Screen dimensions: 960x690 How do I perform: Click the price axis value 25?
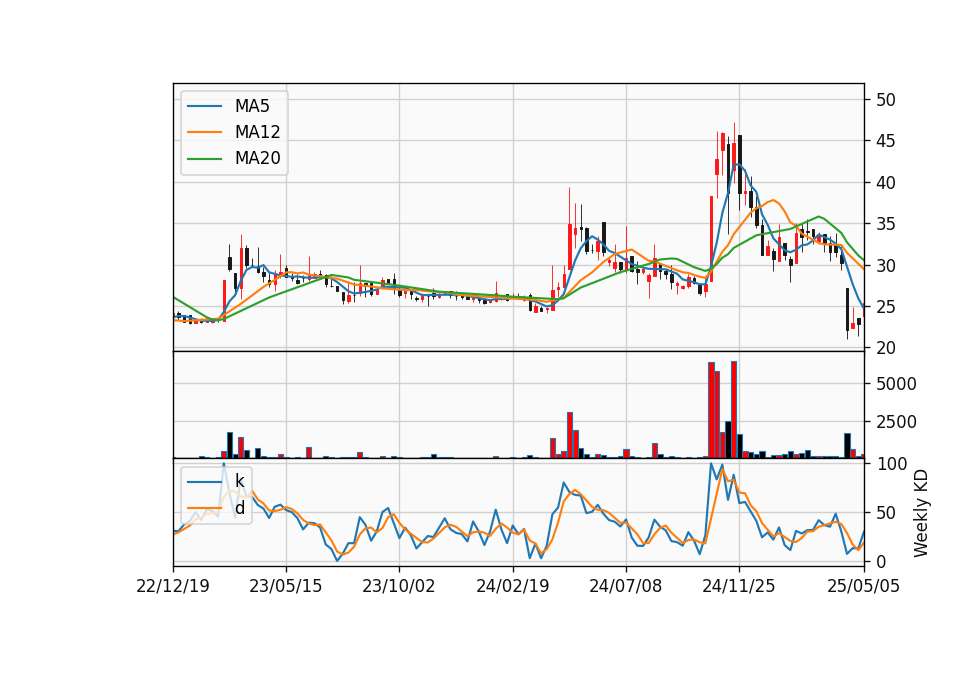[886, 307]
